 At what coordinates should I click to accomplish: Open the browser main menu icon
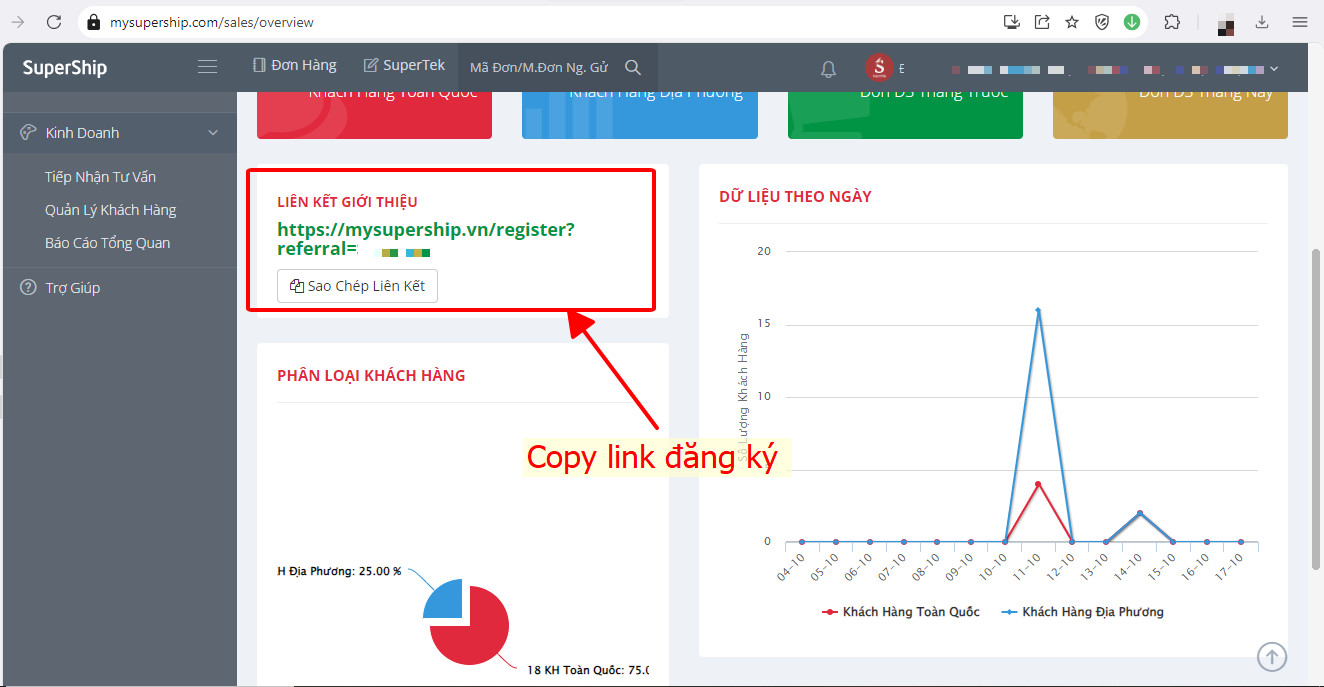pyautogui.click(x=1300, y=21)
